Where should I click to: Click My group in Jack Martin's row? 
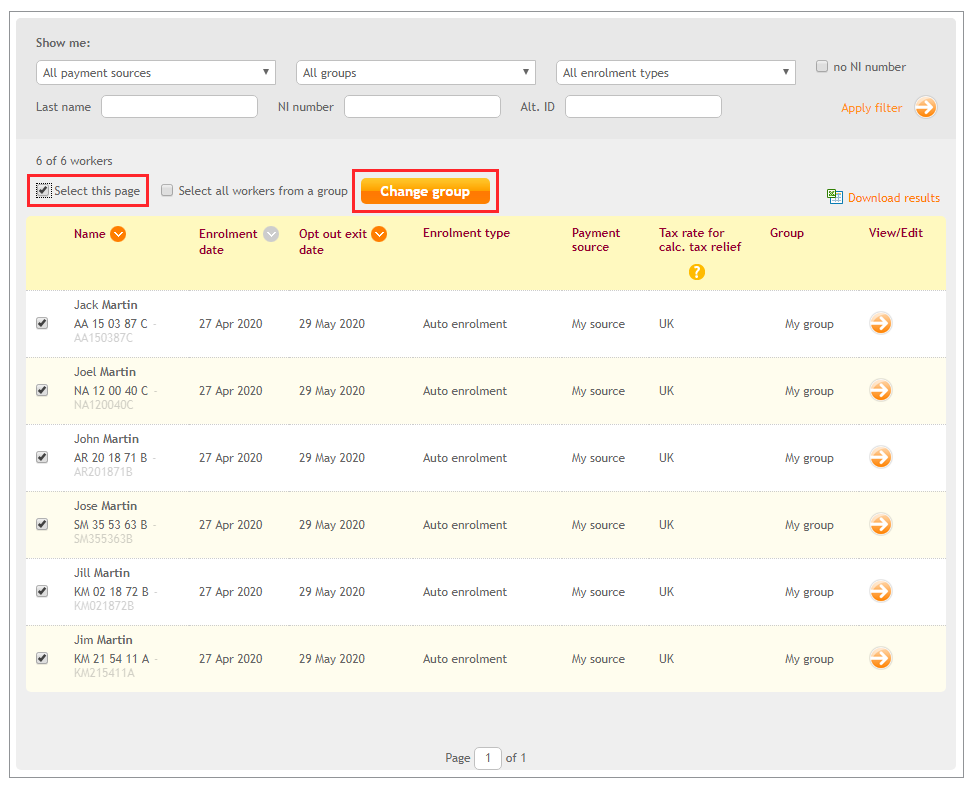pyautogui.click(x=809, y=325)
